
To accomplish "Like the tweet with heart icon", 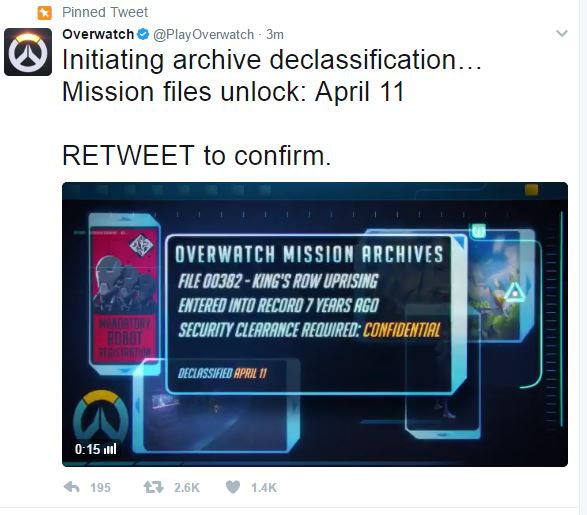I will pos(233,487).
